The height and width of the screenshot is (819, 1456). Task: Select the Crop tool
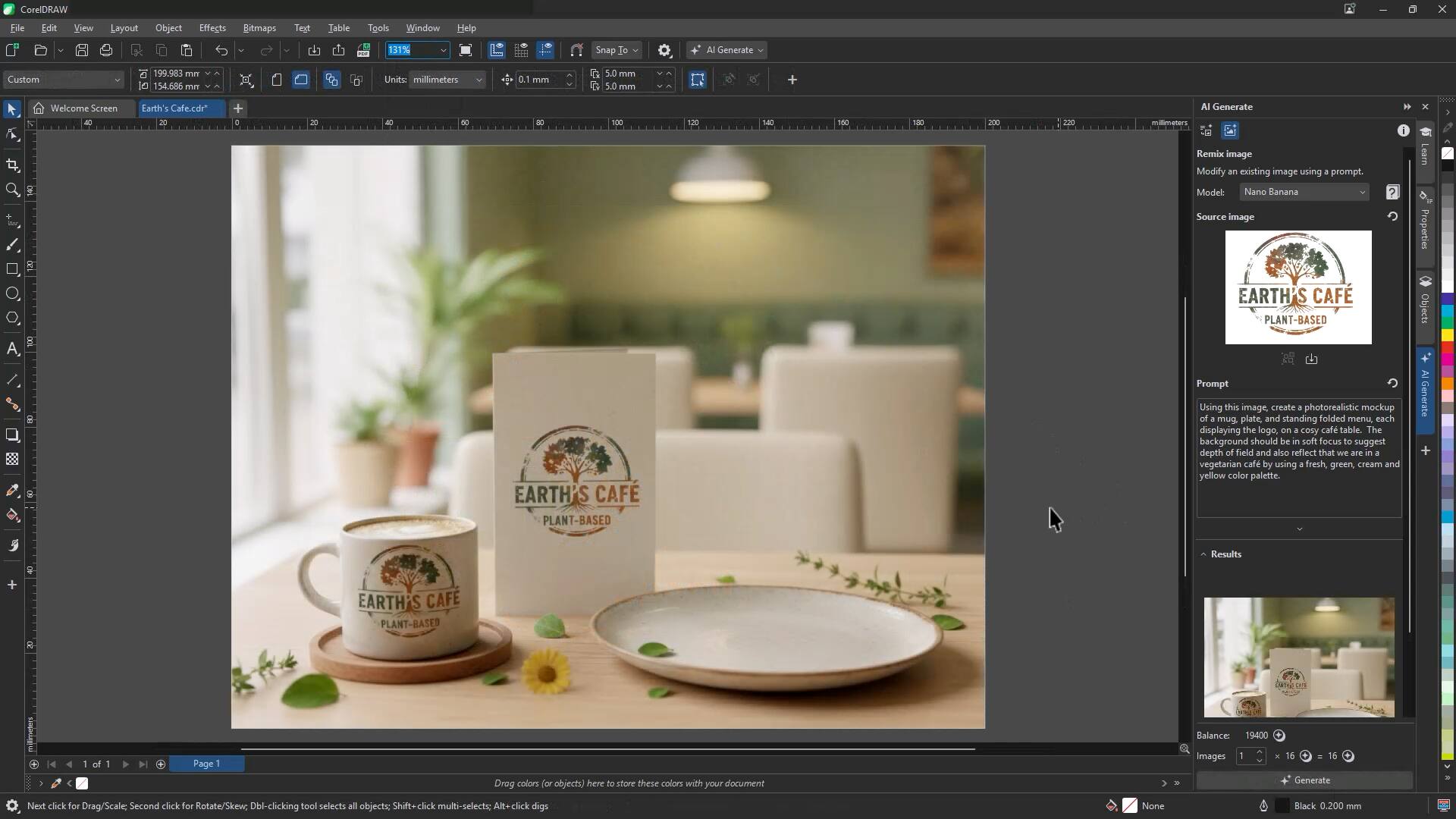(12, 165)
